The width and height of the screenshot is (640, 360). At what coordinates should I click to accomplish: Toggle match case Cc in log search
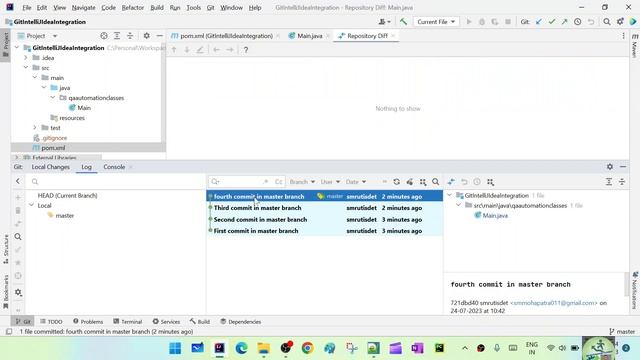279,182
